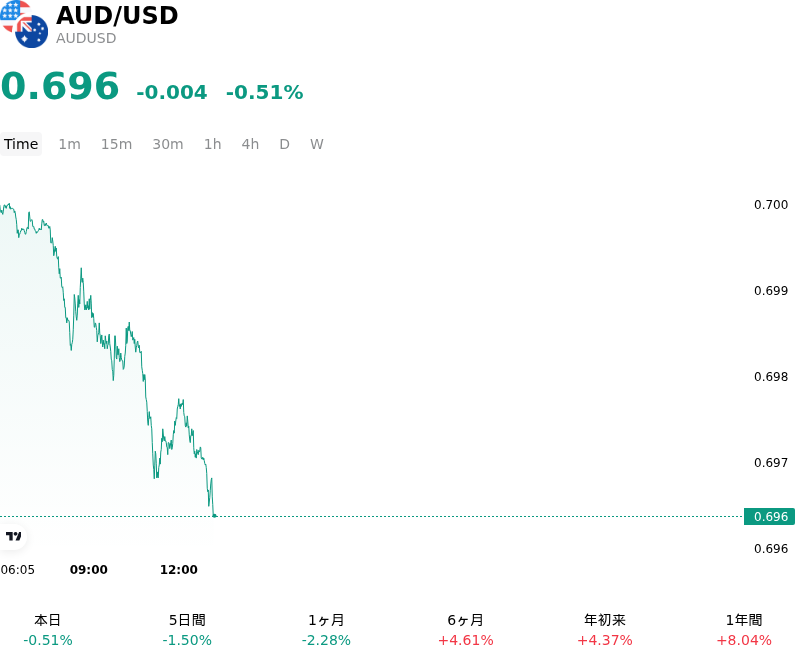
Task: Show 年初来 year-to-date range
Action: coord(605,630)
